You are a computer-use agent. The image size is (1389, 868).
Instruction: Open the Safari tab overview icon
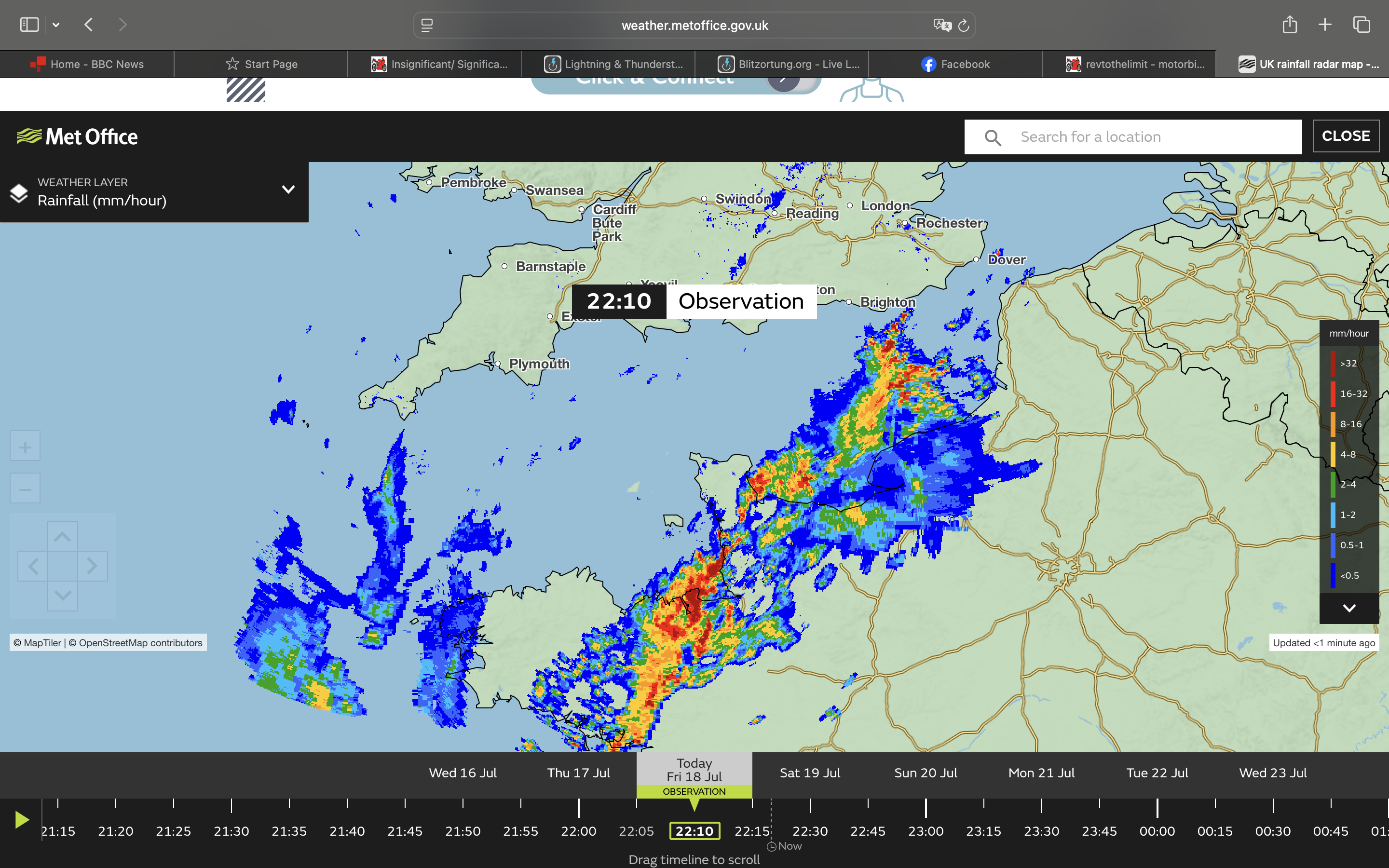(1362, 25)
